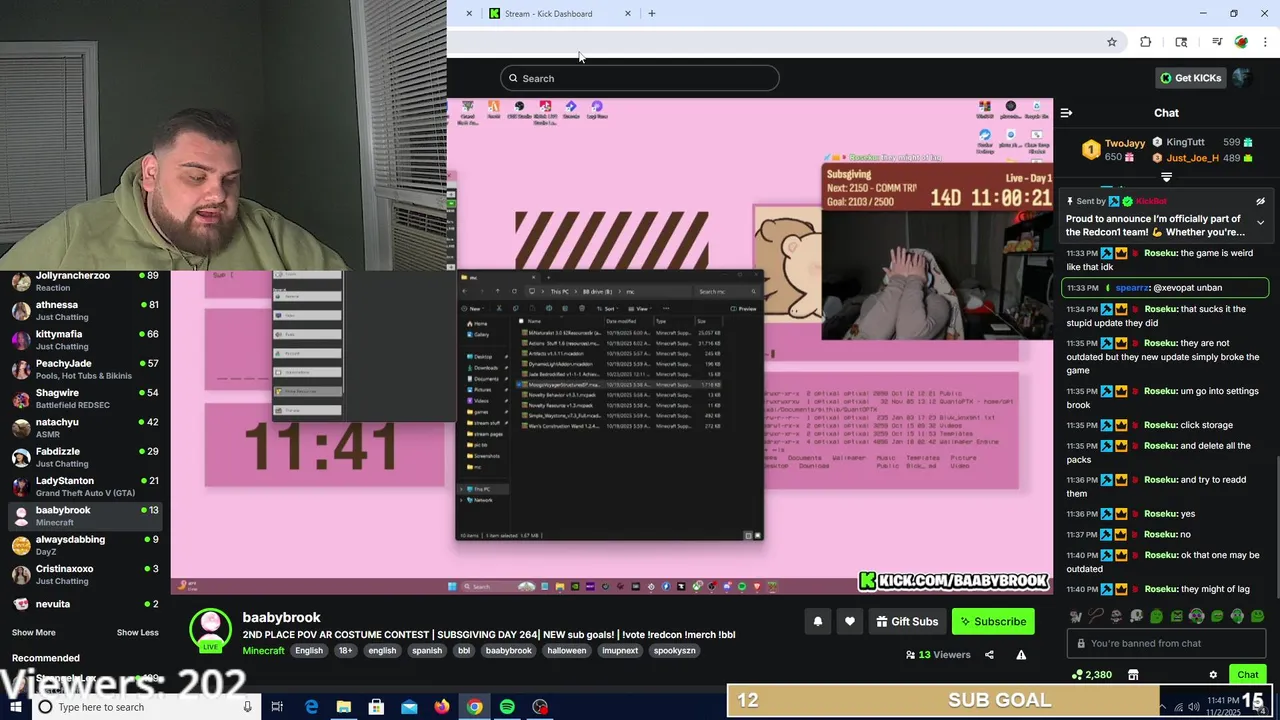
Task: Expand the pinned KickBot message
Action: coord(1260,222)
